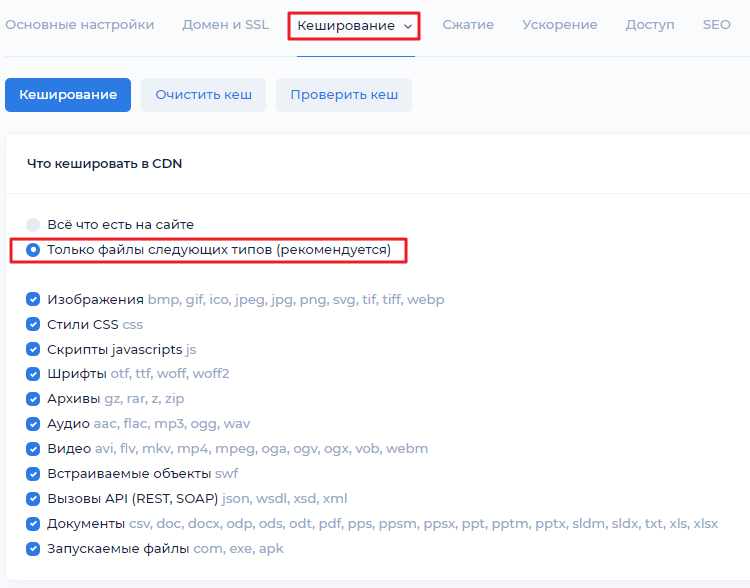Toggle the Видео checkbox

[33, 449]
